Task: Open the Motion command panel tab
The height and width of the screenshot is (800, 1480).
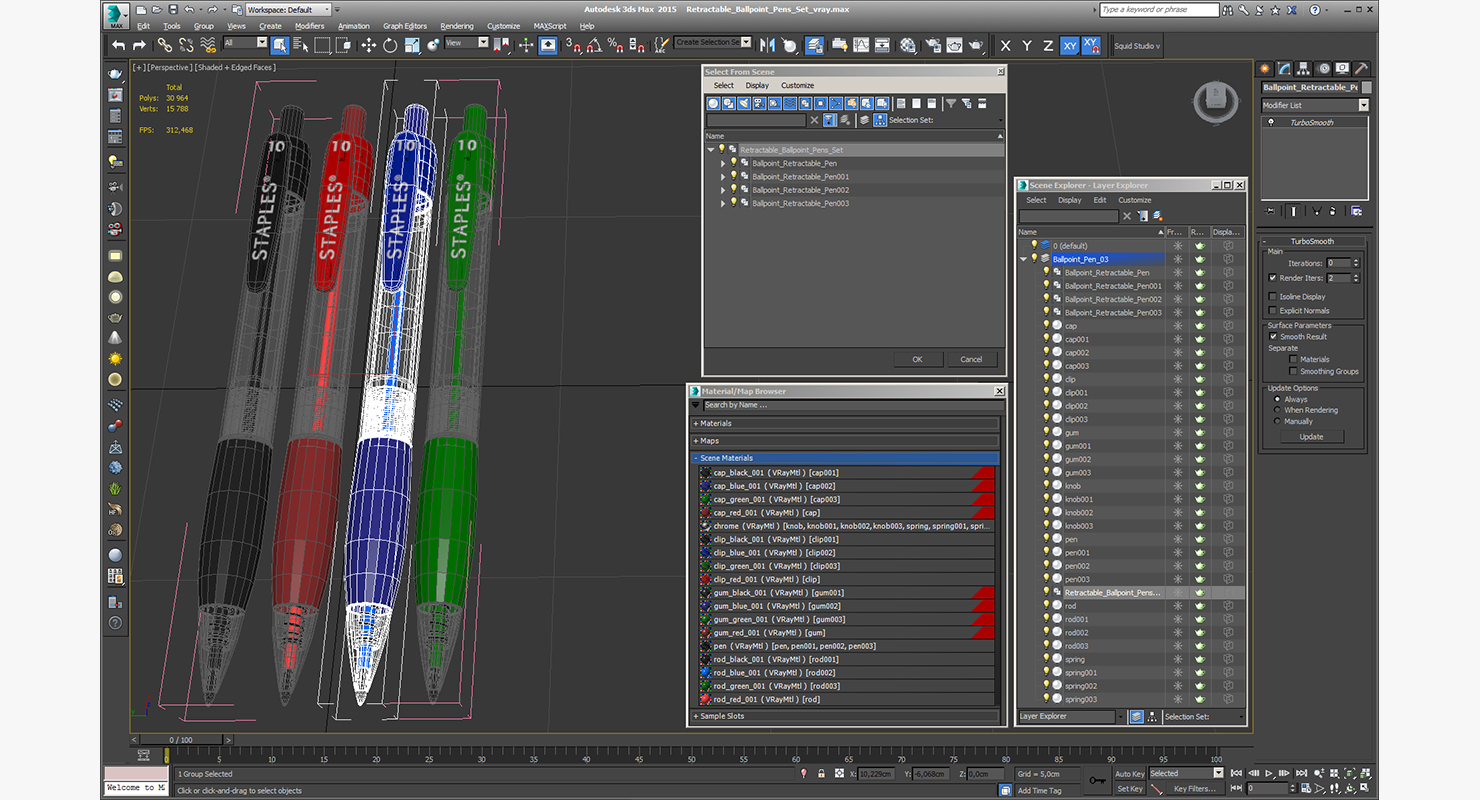Action: pyautogui.click(x=1325, y=69)
